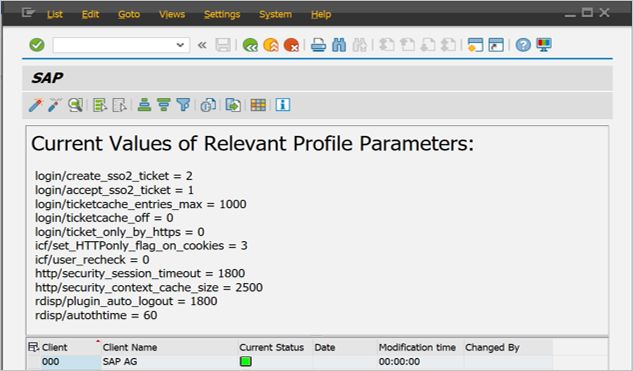
Task: Click the Choose Layout grid icon
Action: (258, 105)
